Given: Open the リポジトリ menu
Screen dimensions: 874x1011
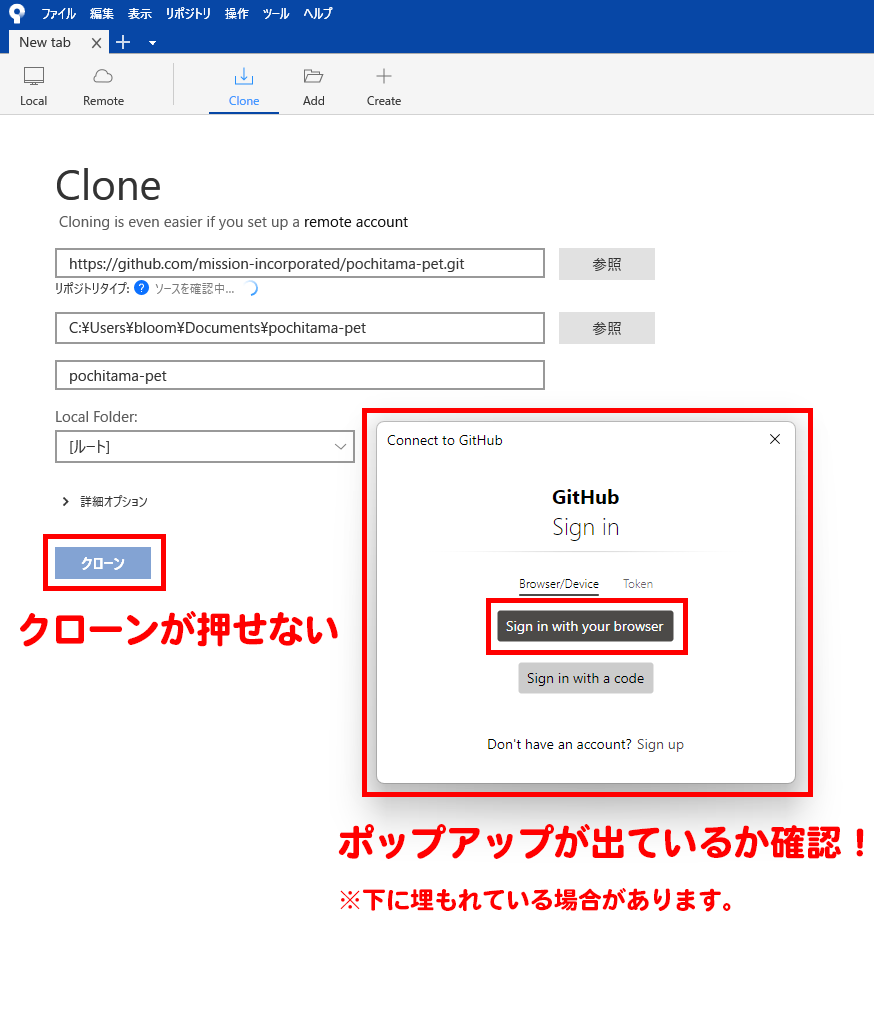Looking at the screenshot, I should point(188,14).
